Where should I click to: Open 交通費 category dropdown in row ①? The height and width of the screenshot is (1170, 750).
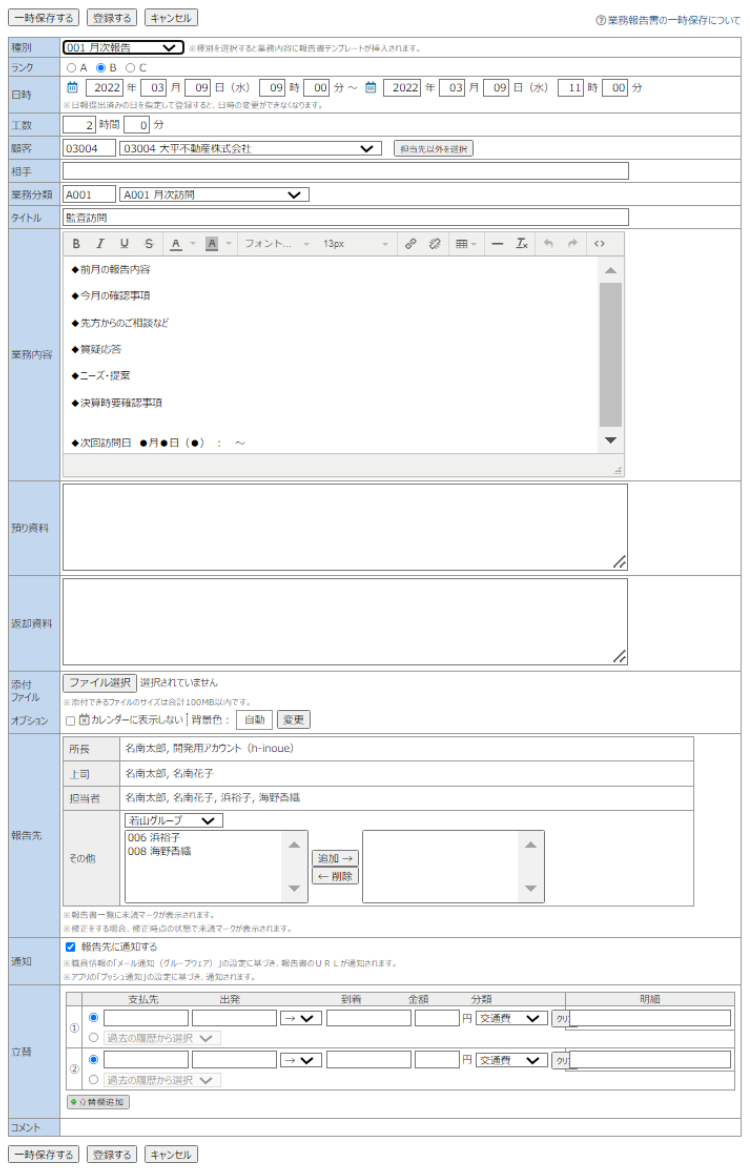click(x=513, y=1019)
